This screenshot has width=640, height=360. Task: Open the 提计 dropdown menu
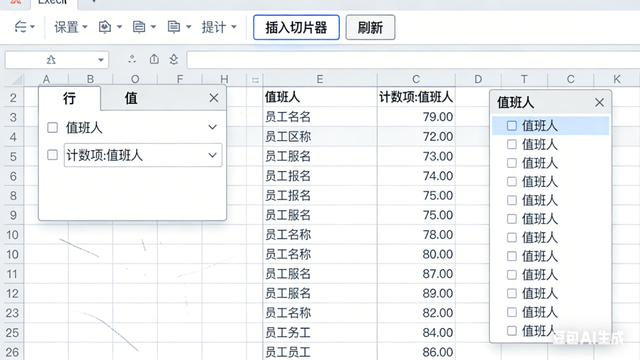[219, 27]
